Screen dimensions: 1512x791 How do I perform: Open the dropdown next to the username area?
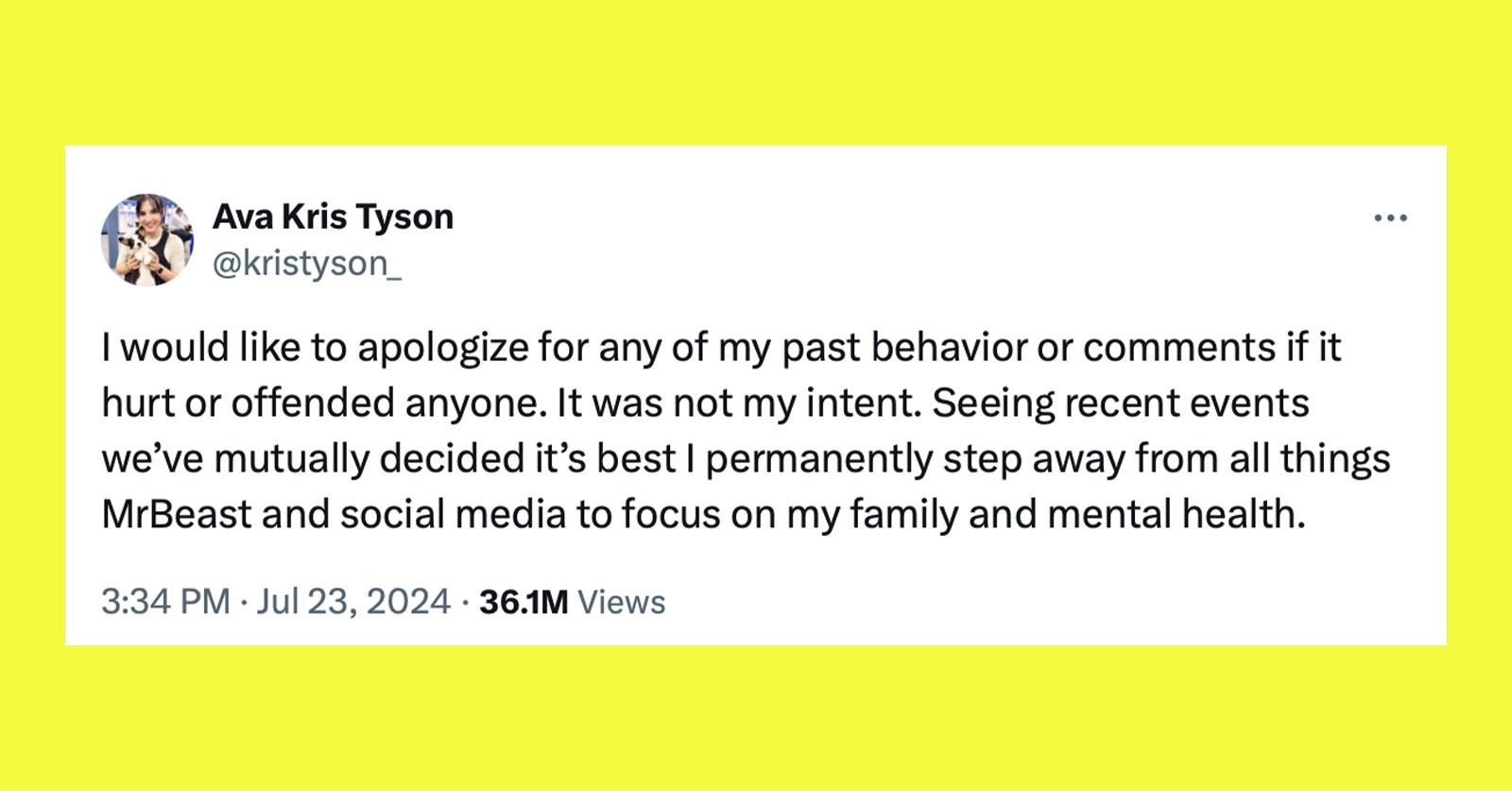pos(1393,215)
